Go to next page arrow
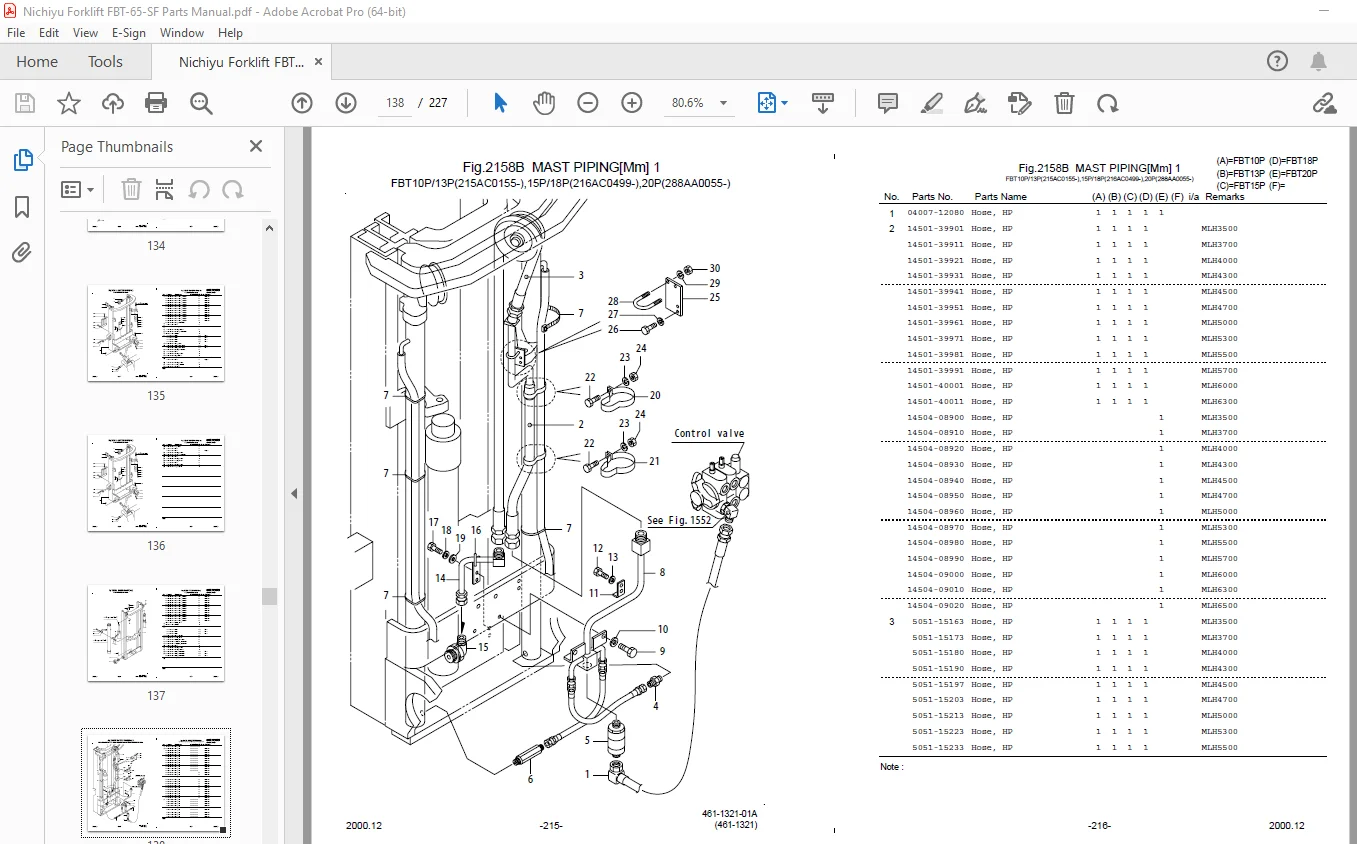This screenshot has width=1357, height=844. coord(346,103)
